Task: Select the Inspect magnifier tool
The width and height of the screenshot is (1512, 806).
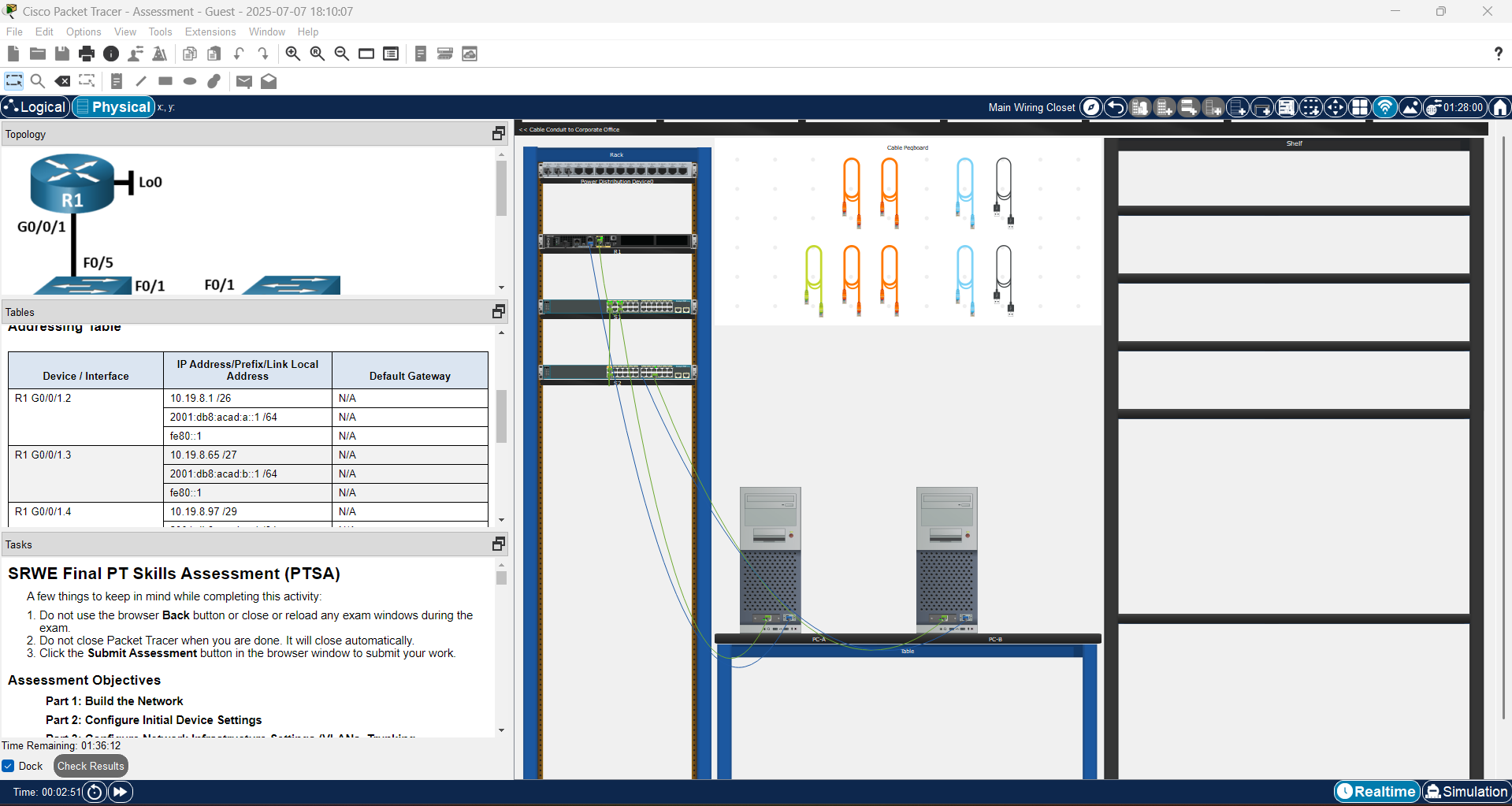Action: tap(37, 81)
